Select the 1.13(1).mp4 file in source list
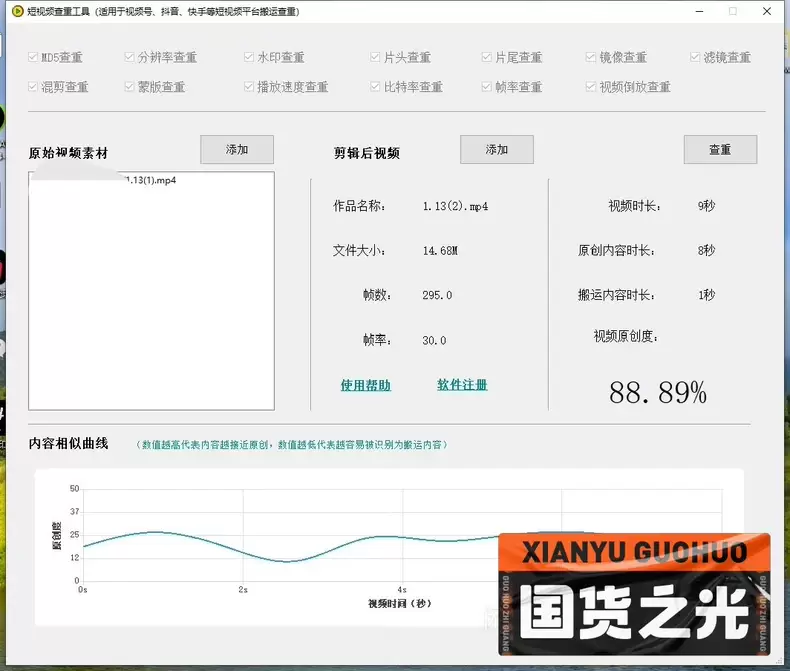This screenshot has height=671, width=790. coord(151,180)
